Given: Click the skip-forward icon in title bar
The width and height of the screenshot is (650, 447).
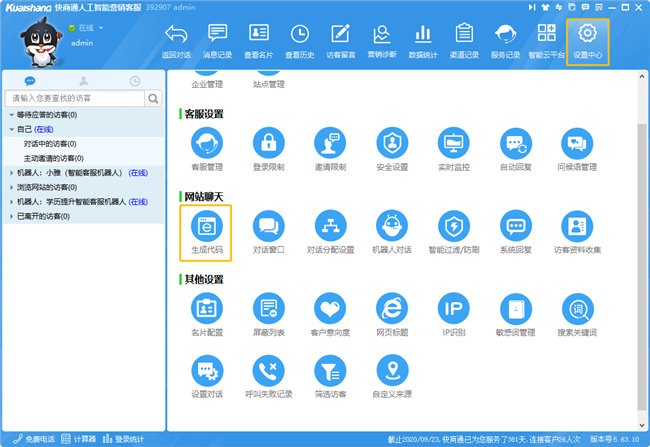Looking at the screenshot, I should click(x=532, y=7).
